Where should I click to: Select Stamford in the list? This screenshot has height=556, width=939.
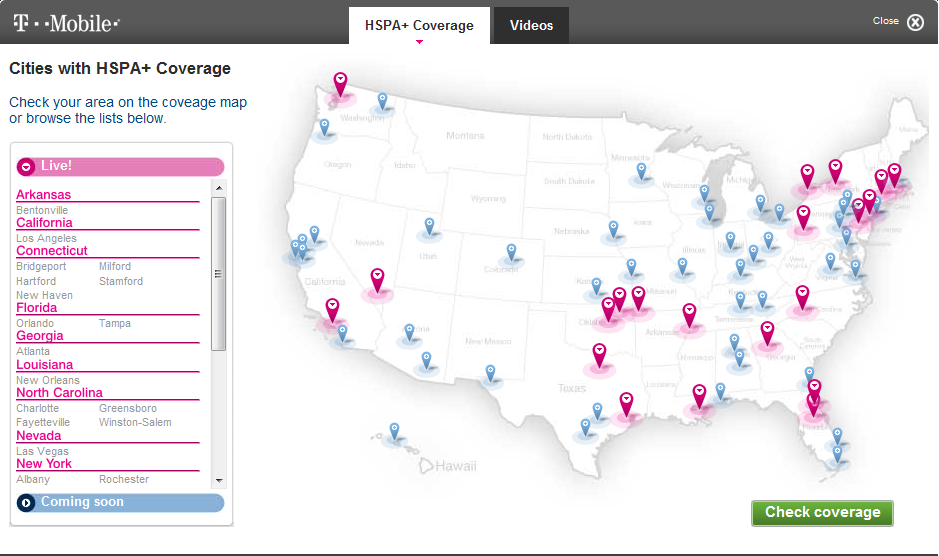point(121,282)
